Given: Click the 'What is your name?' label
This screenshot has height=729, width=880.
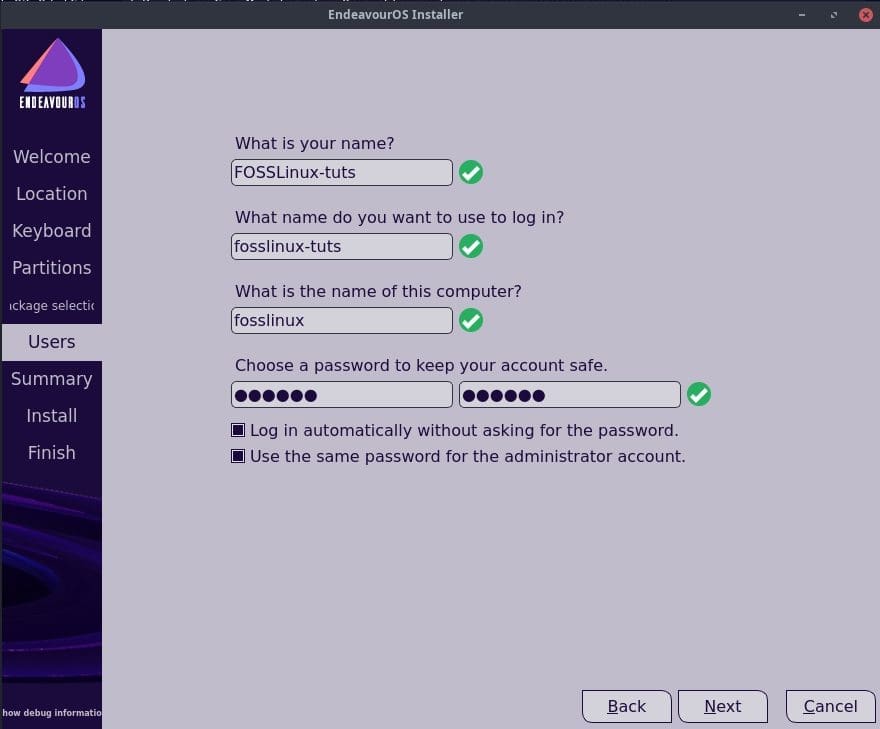Looking at the screenshot, I should tap(314, 144).
